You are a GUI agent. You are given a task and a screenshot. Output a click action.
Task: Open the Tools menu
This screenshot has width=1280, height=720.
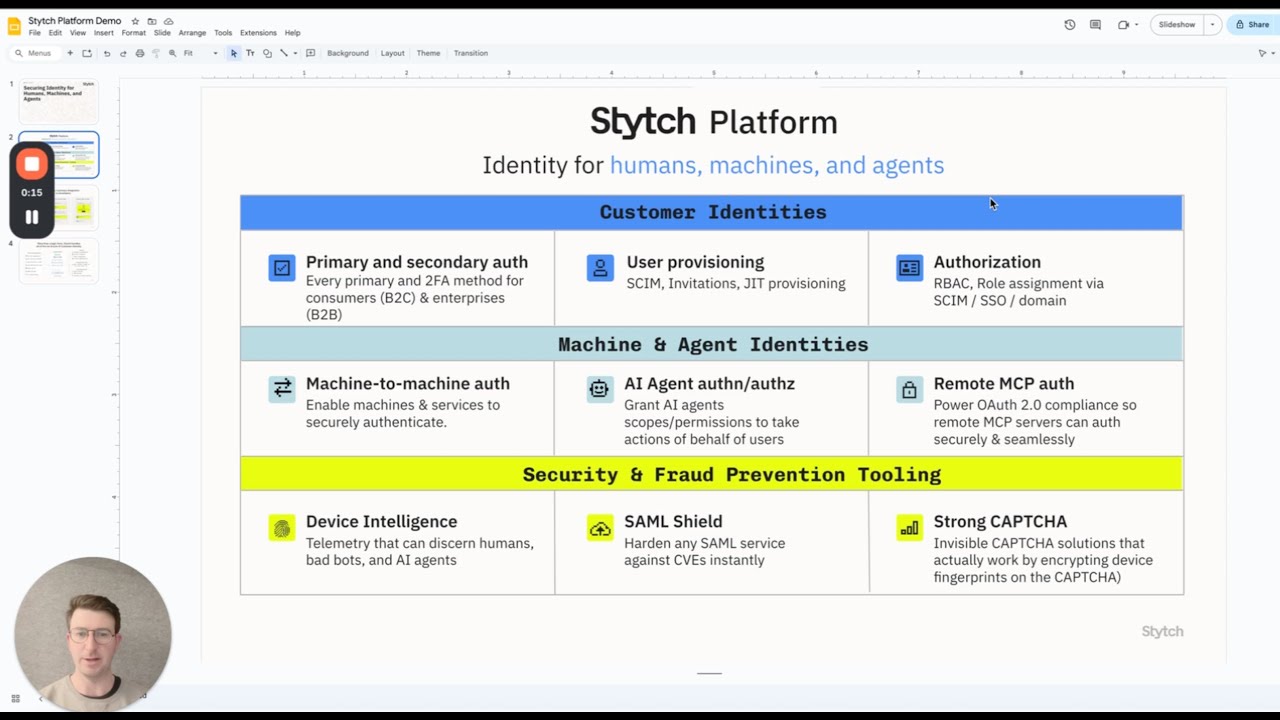click(x=223, y=33)
